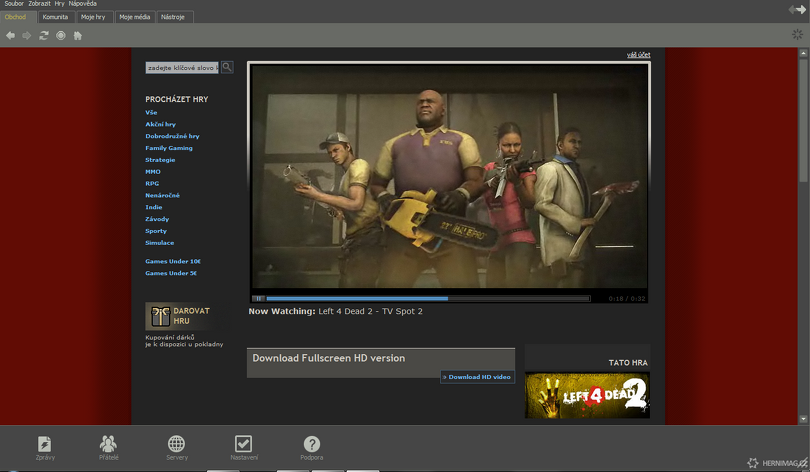
Task: Switch to the Nástroje tab
Action: 174,17
